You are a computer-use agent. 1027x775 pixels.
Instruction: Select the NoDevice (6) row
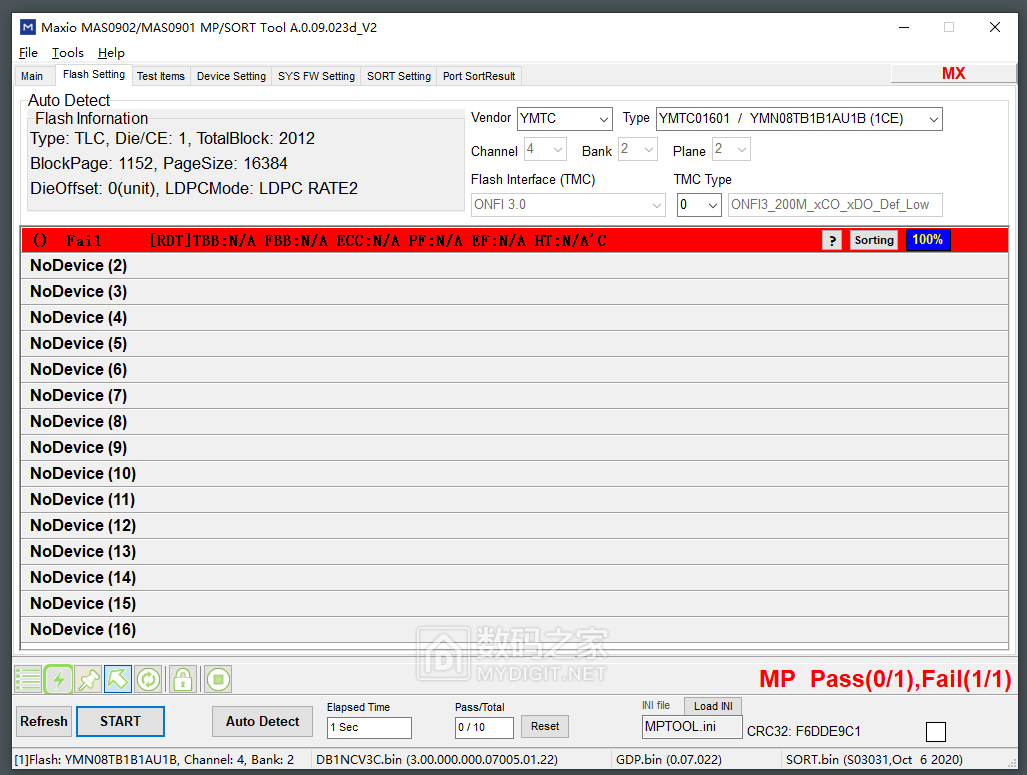pos(515,369)
